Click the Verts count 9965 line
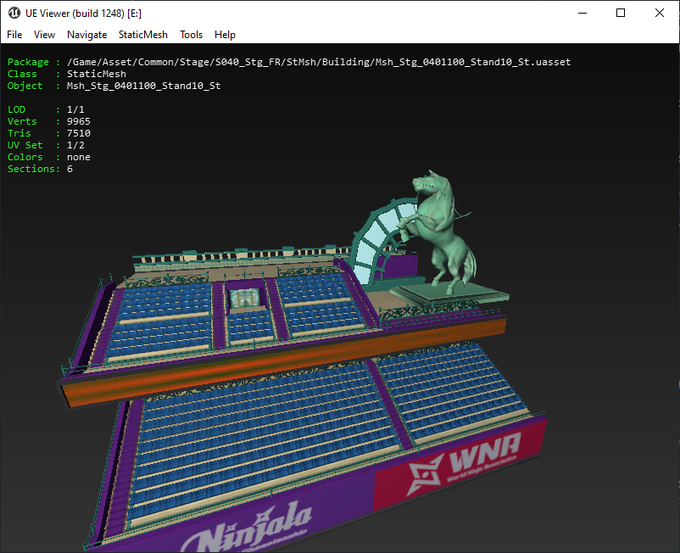Screen dimensions: 680x553 tap(50, 121)
